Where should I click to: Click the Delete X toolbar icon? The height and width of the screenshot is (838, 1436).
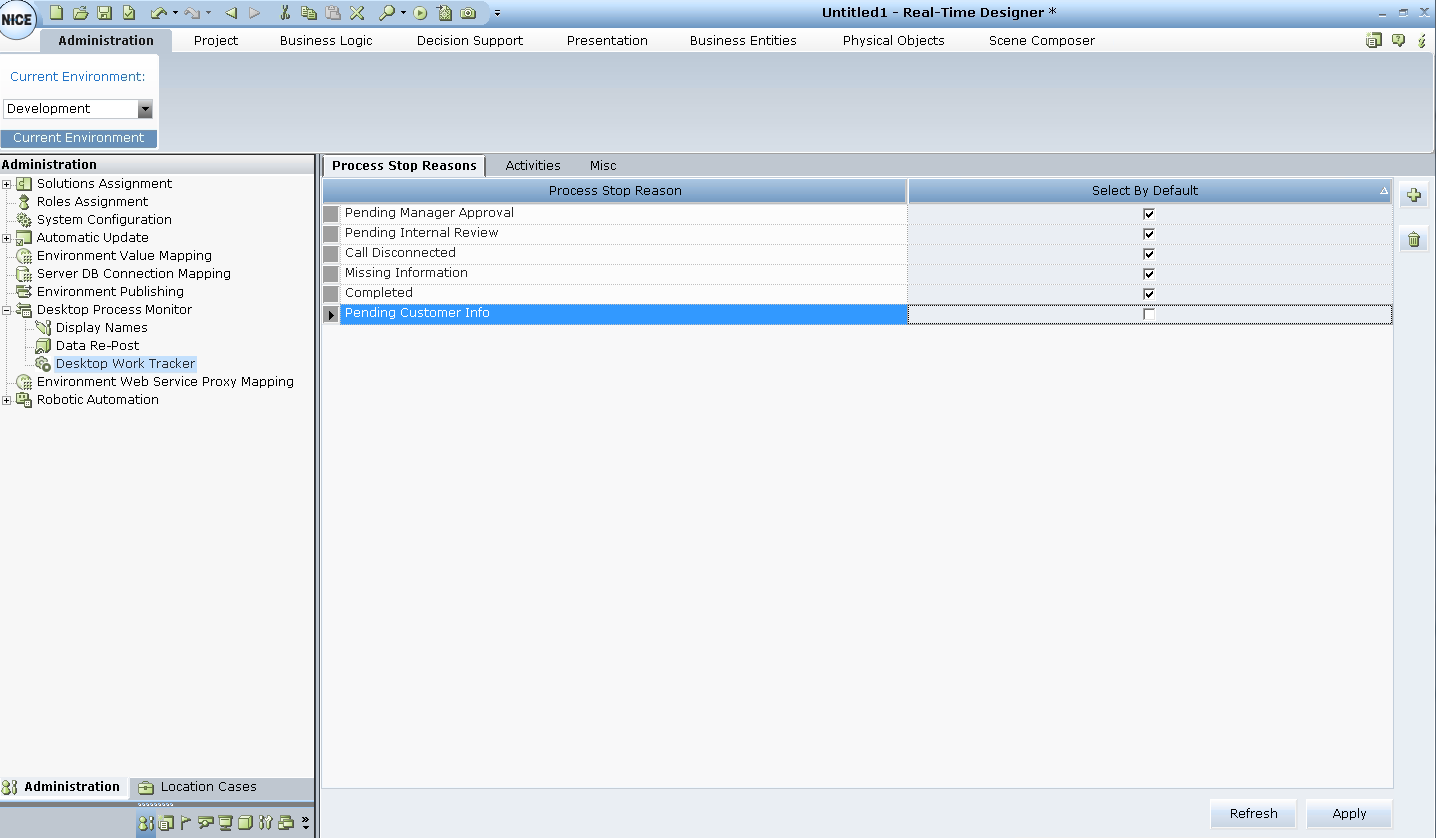click(x=357, y=13)
